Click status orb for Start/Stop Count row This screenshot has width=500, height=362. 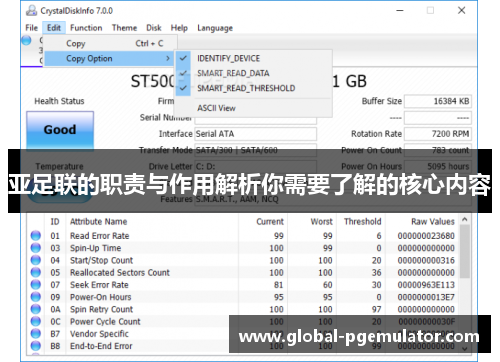pos(36,260)
